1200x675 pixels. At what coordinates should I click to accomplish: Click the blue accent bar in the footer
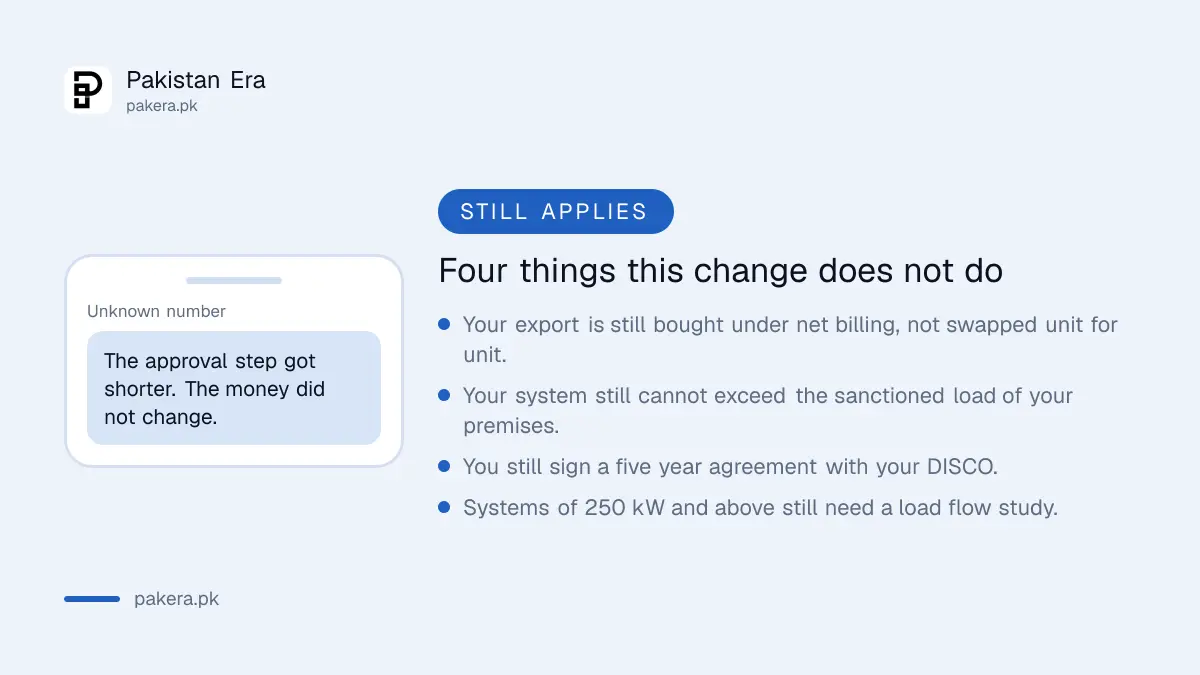pyautogui.click(x=92, y=599)
